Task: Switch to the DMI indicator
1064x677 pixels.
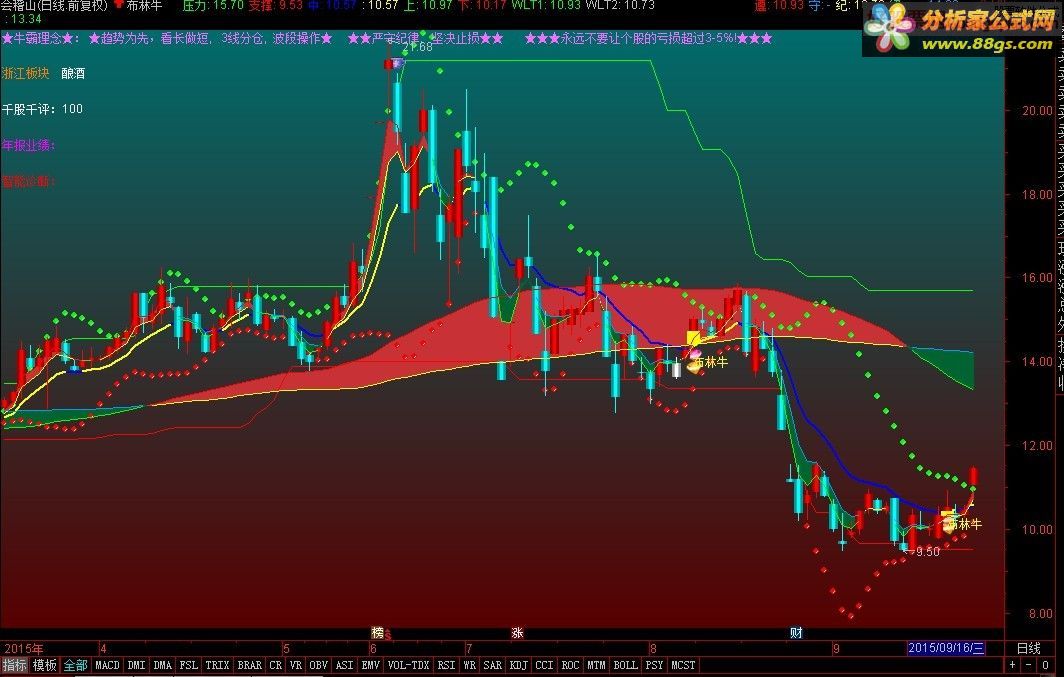Action: tap(136, 665)
